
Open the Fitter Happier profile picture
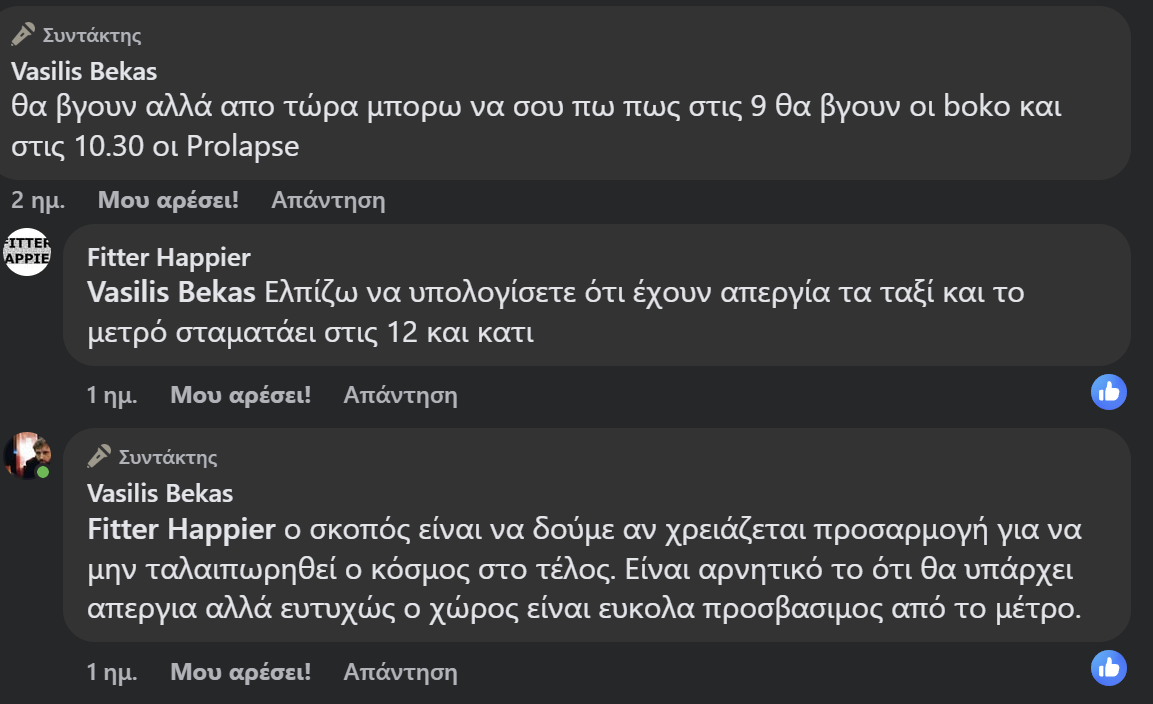27,252
